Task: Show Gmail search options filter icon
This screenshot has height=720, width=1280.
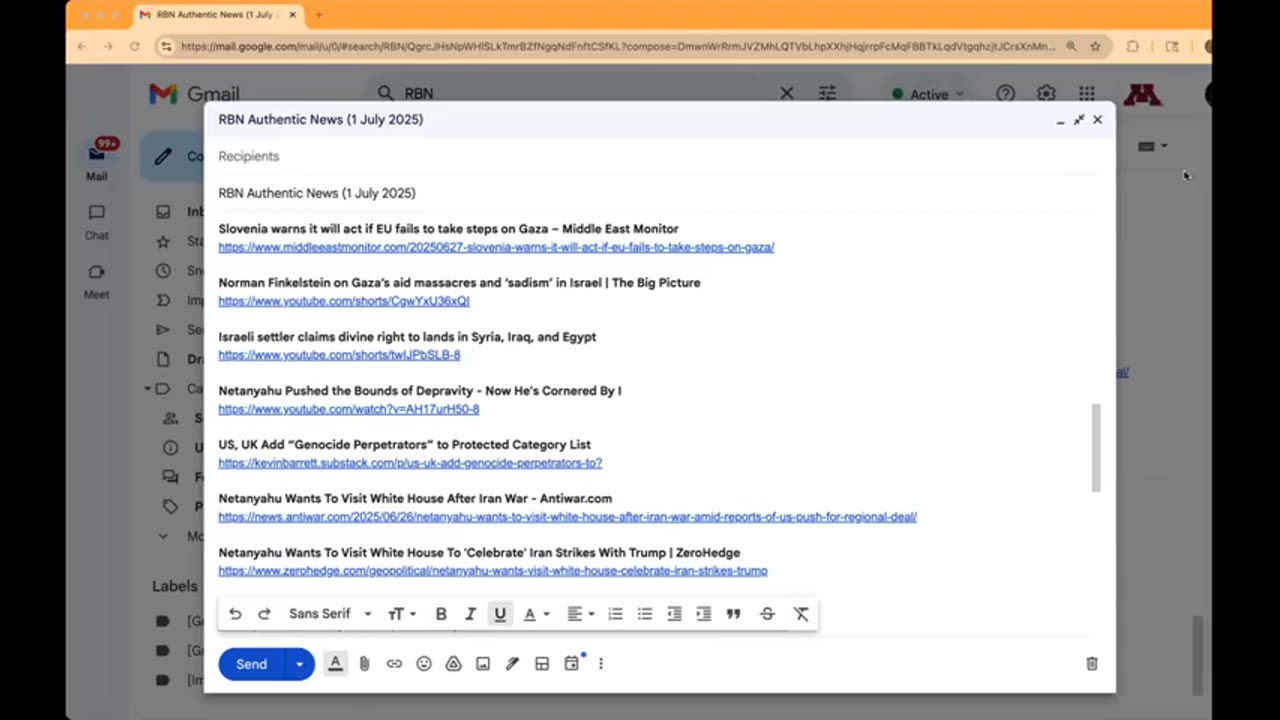Action: tap(827, 93)
